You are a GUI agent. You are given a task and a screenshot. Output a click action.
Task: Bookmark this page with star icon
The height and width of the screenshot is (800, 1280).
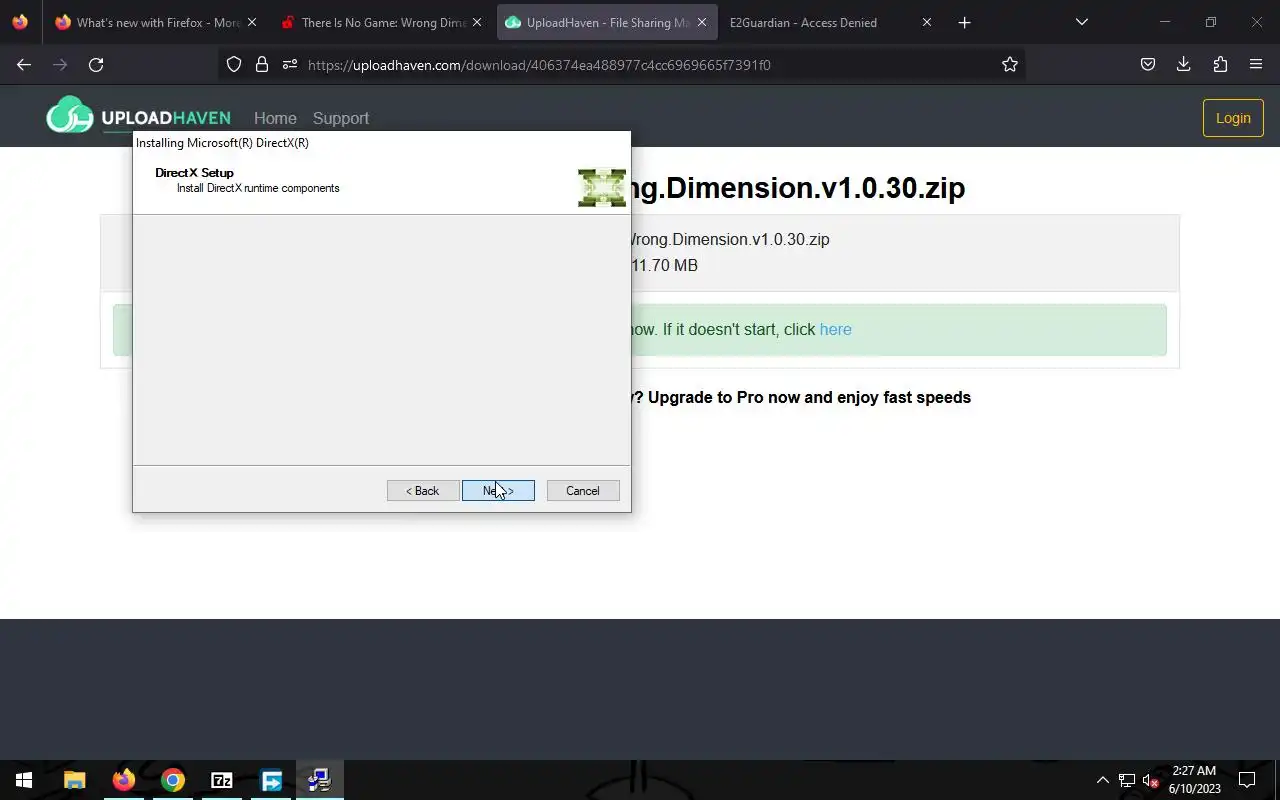tap(1010, 65)
